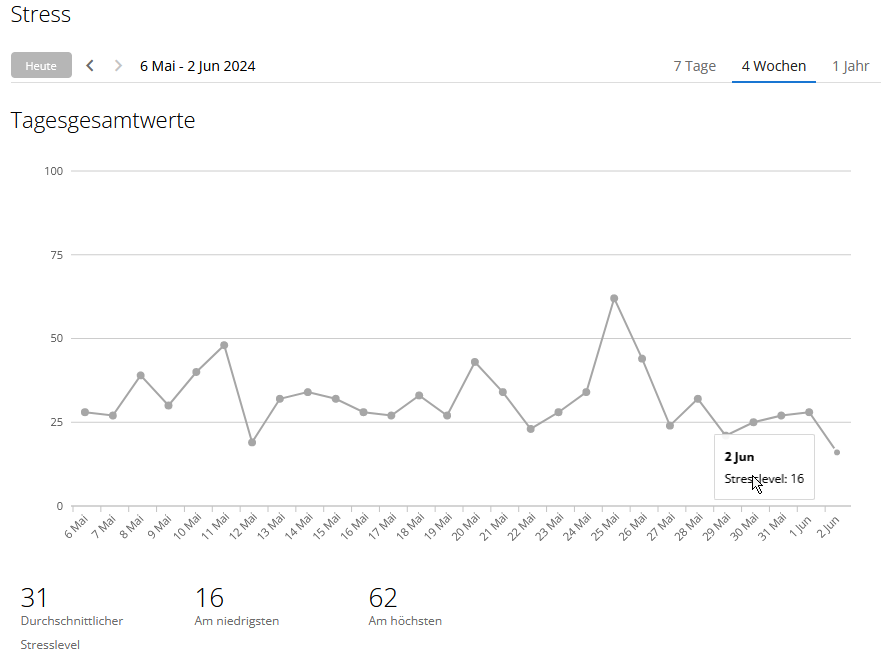This screenshot has width=891, height=671.
Task: Click the 26 Mai data point
Action: 642,359
